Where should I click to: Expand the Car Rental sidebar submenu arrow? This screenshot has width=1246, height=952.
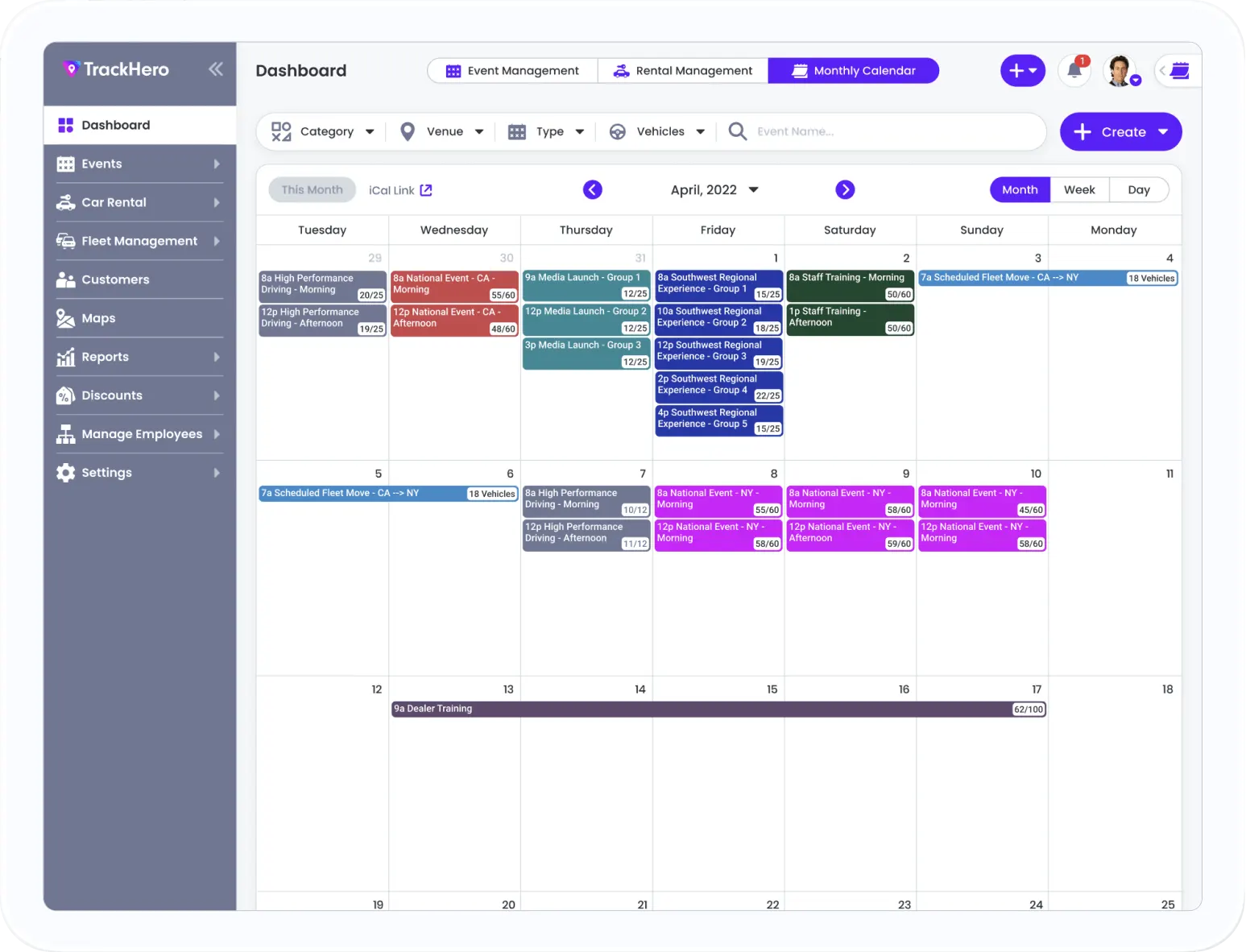click(x=217, y=202)
